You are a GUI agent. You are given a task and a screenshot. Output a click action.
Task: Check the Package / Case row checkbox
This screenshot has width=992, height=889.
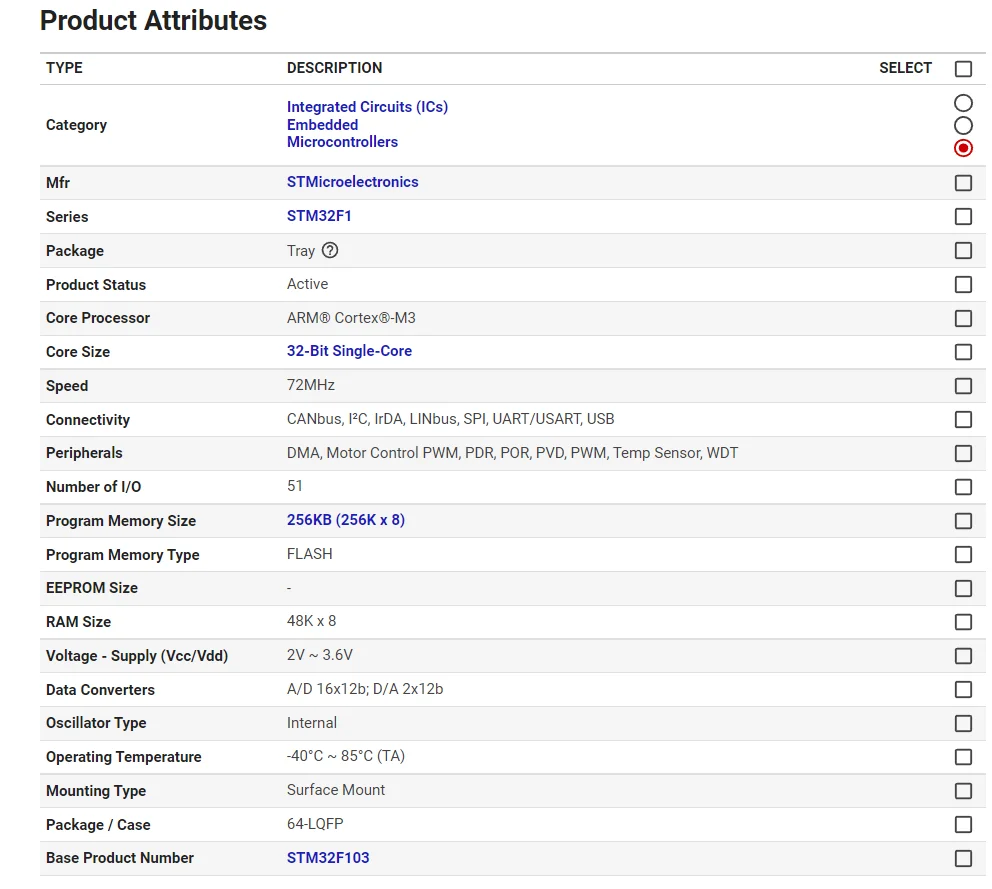(963, 824)
